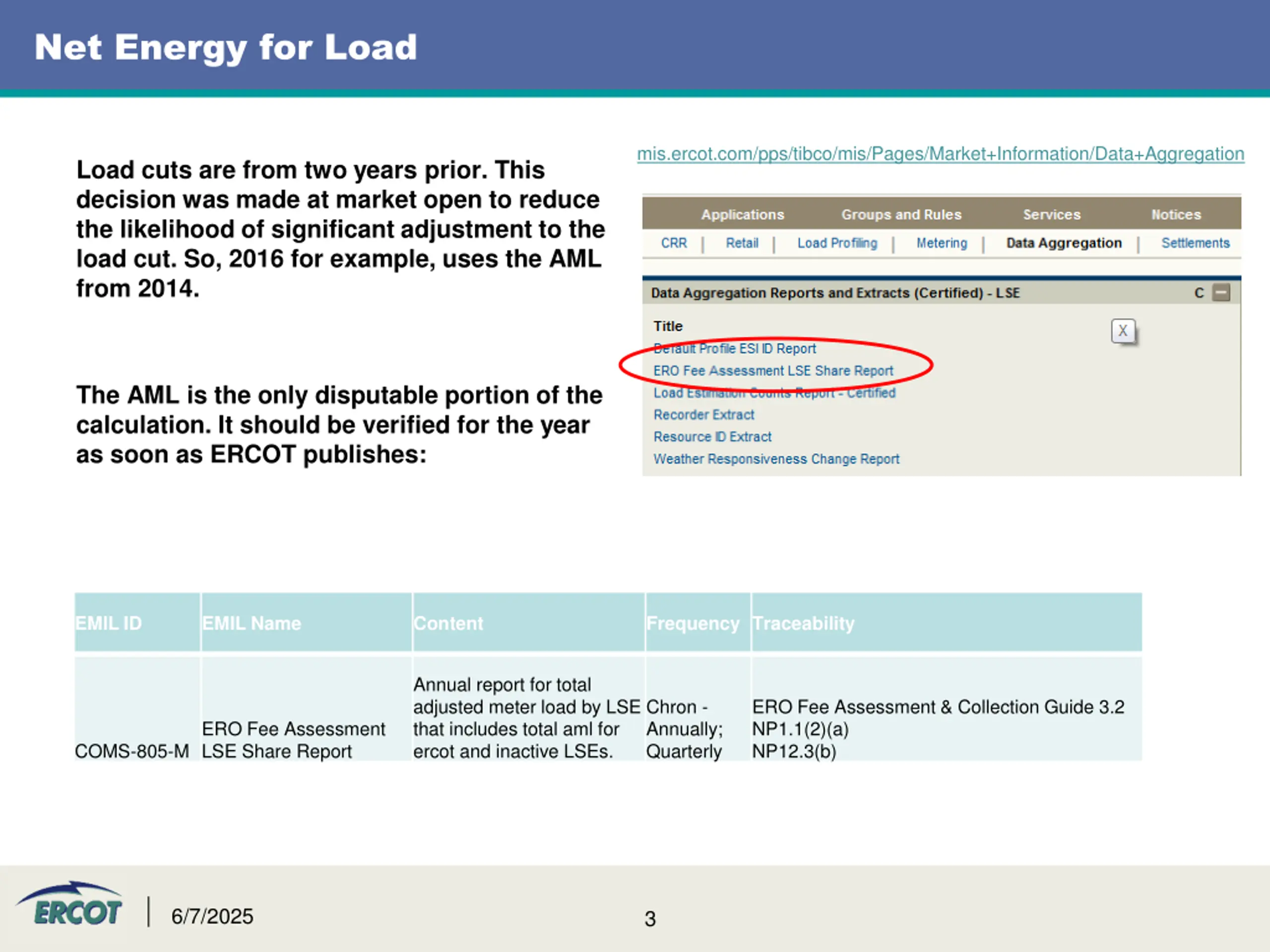
Task: Open the Retail sub-tab
Action: (x=742, y=243)
